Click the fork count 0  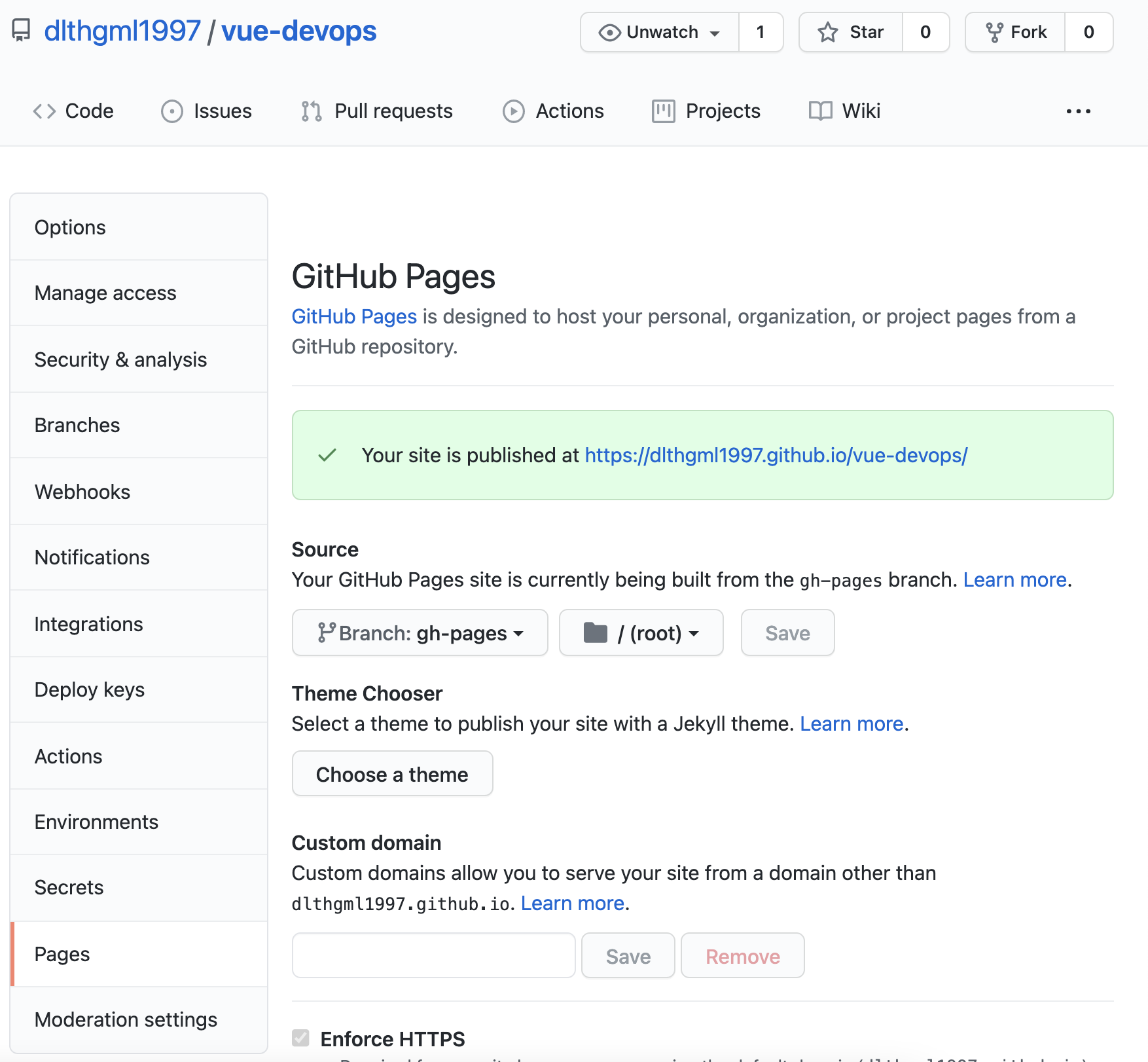(x=1089, y=32)
